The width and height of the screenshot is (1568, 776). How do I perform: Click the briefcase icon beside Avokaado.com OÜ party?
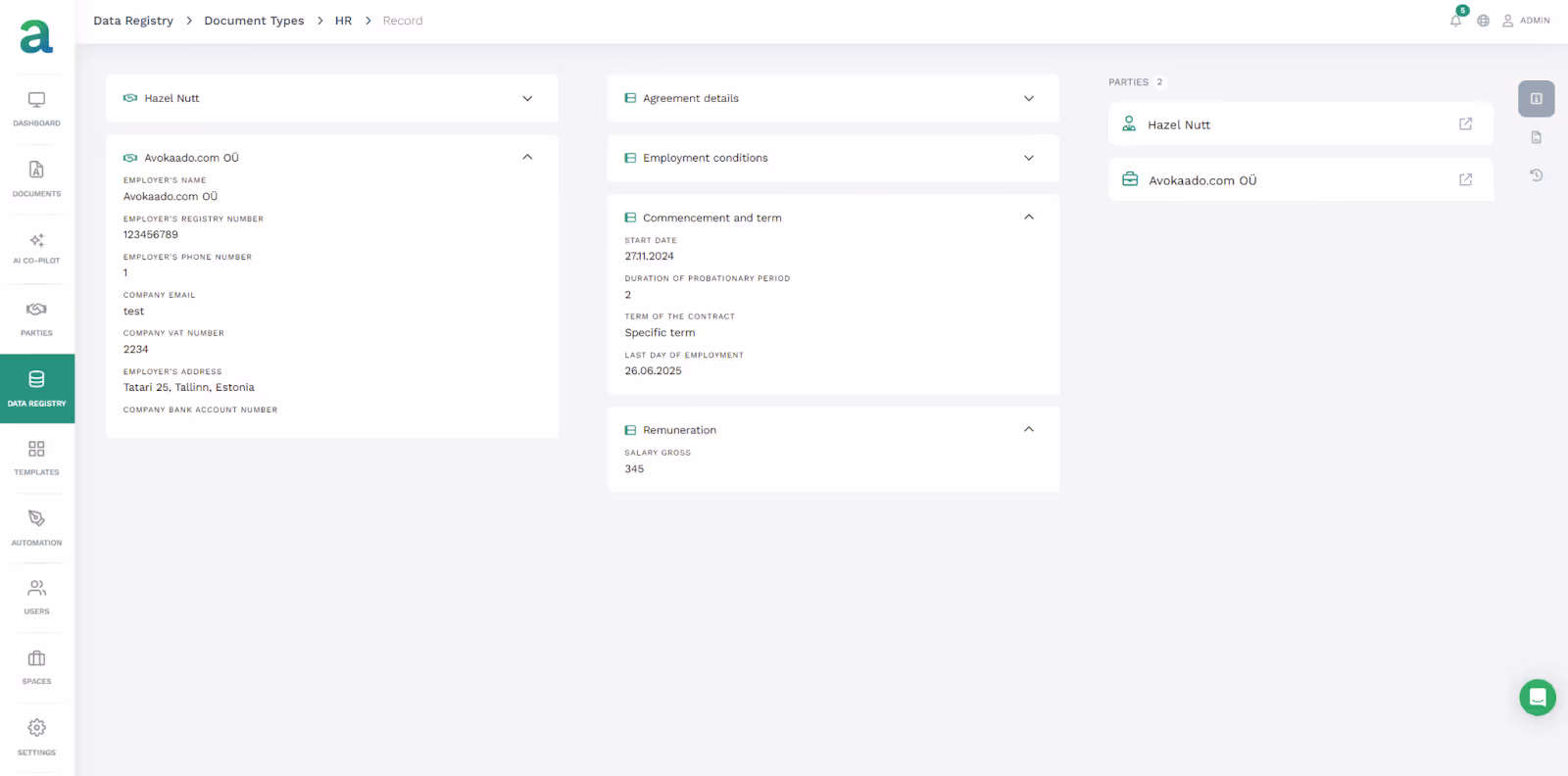click(x=1130, y=179)
